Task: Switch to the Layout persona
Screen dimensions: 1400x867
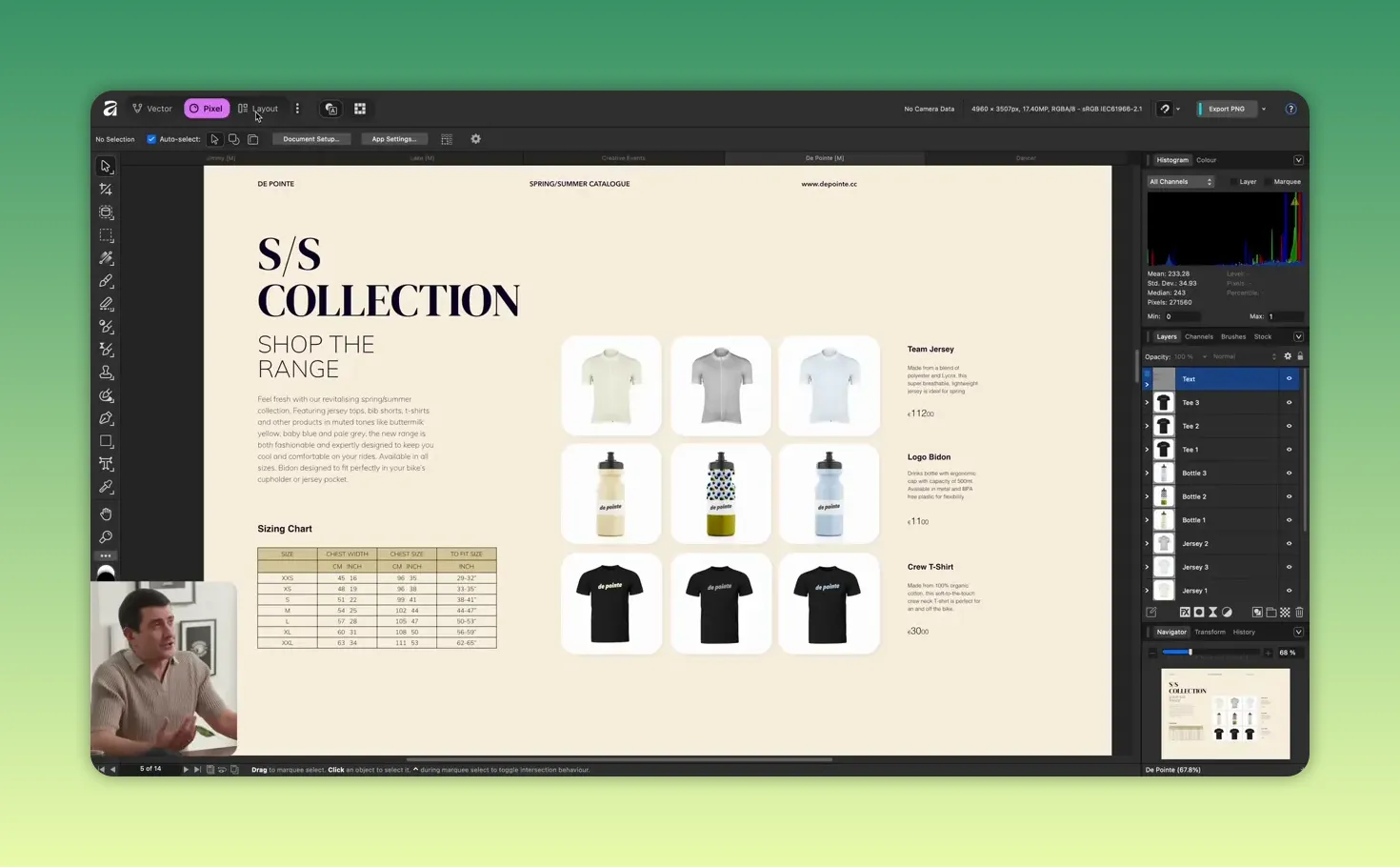Action: [x=258, y=109]
